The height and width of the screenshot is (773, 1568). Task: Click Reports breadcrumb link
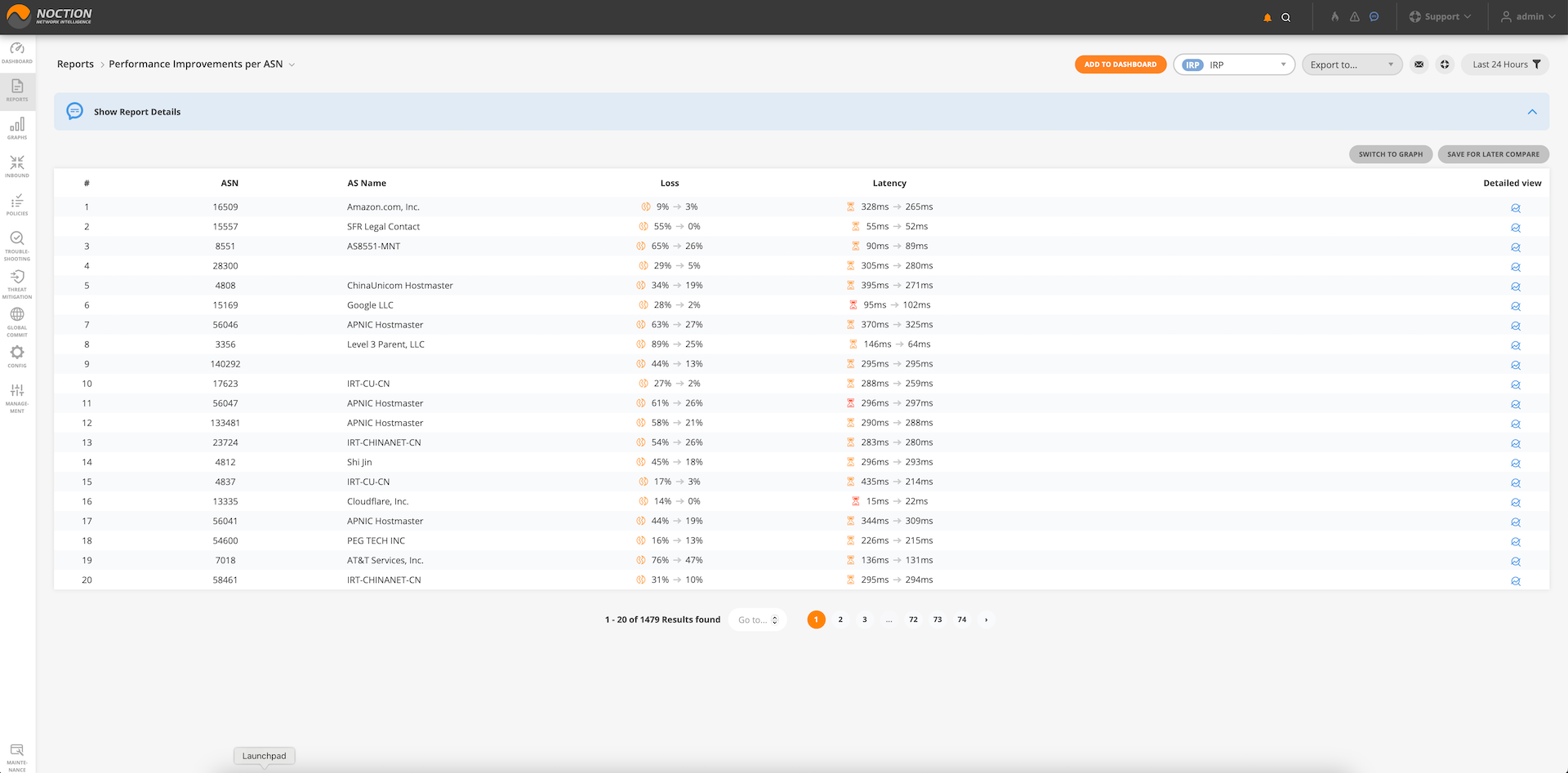pyautogui.click(x=75, y=64)
